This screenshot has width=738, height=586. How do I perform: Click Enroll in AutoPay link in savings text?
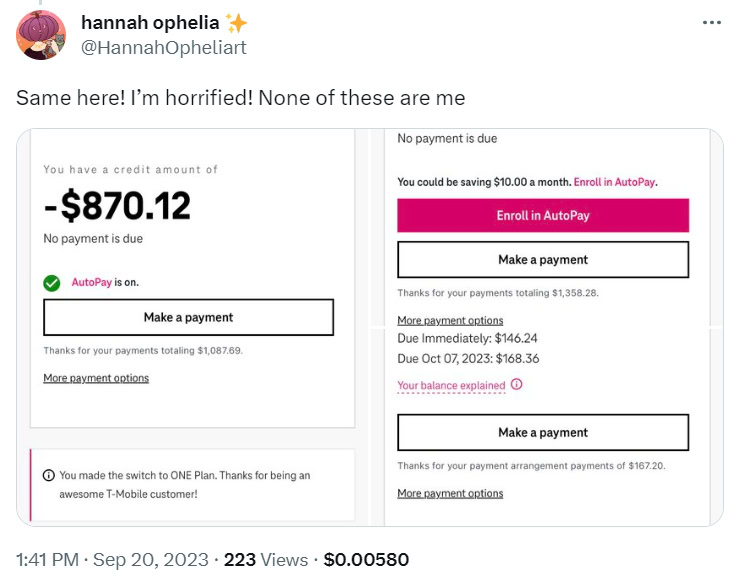(x=615, y=182)
